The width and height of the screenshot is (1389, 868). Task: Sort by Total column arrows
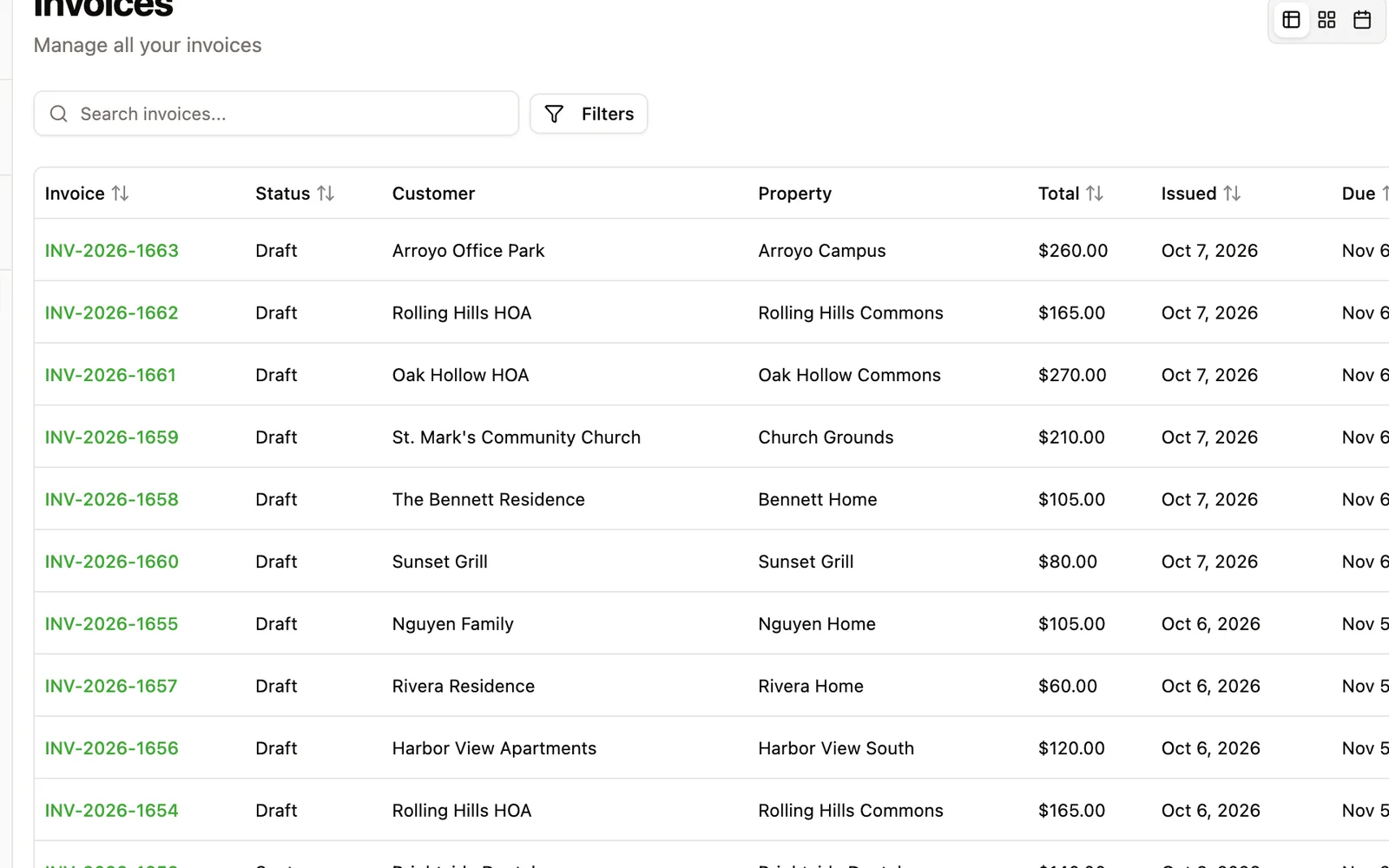(1095, 194)
